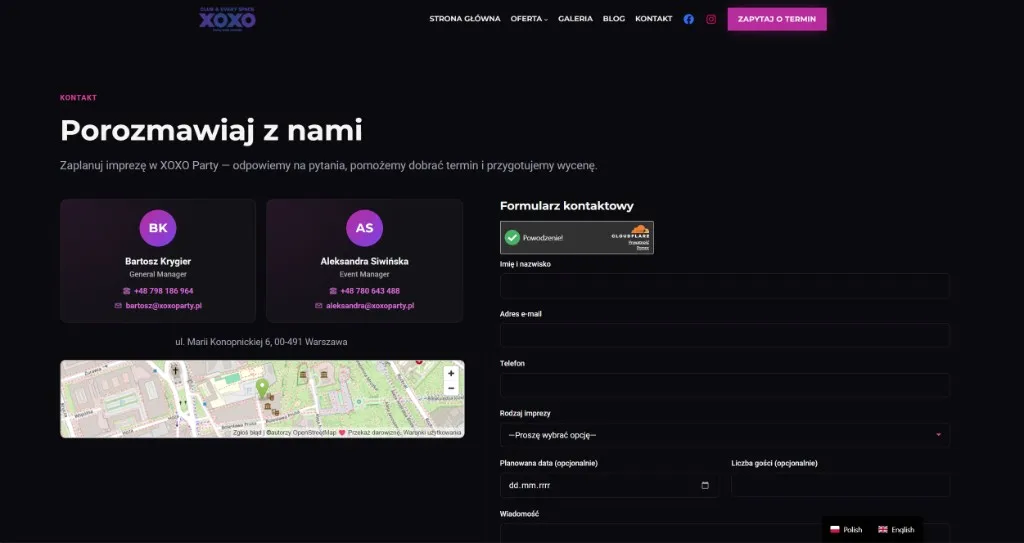
Task: Click the green location pin on map
Action: point(262,389)
